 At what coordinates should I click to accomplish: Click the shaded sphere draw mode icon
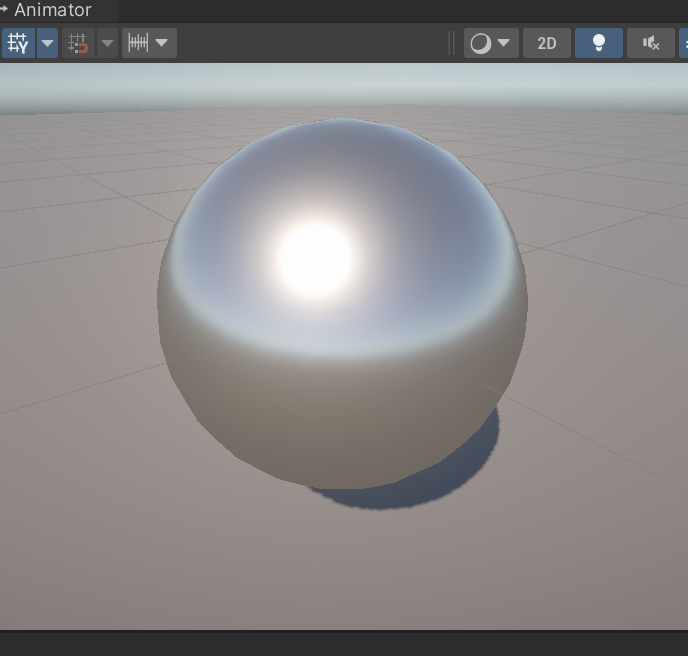(x=480, y=43)
